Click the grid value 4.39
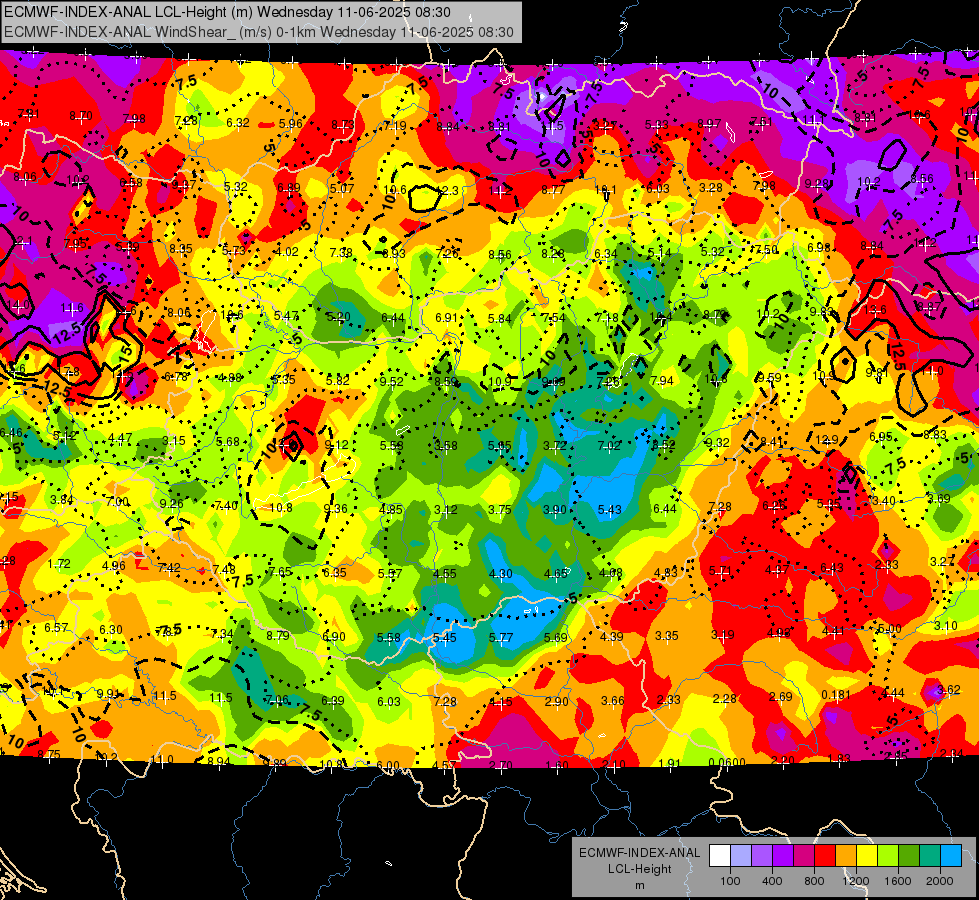Viewport: 979px width, 900px height. point(611,636)
